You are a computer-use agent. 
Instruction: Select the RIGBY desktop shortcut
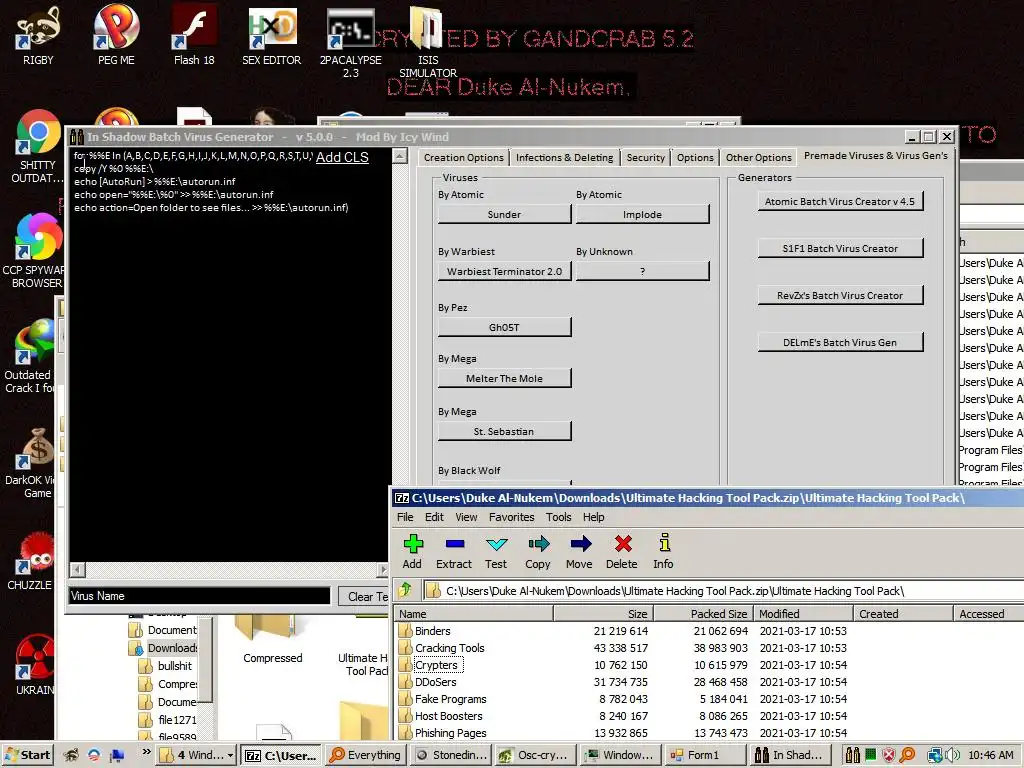pyautogui.click(x=38, y=36)
